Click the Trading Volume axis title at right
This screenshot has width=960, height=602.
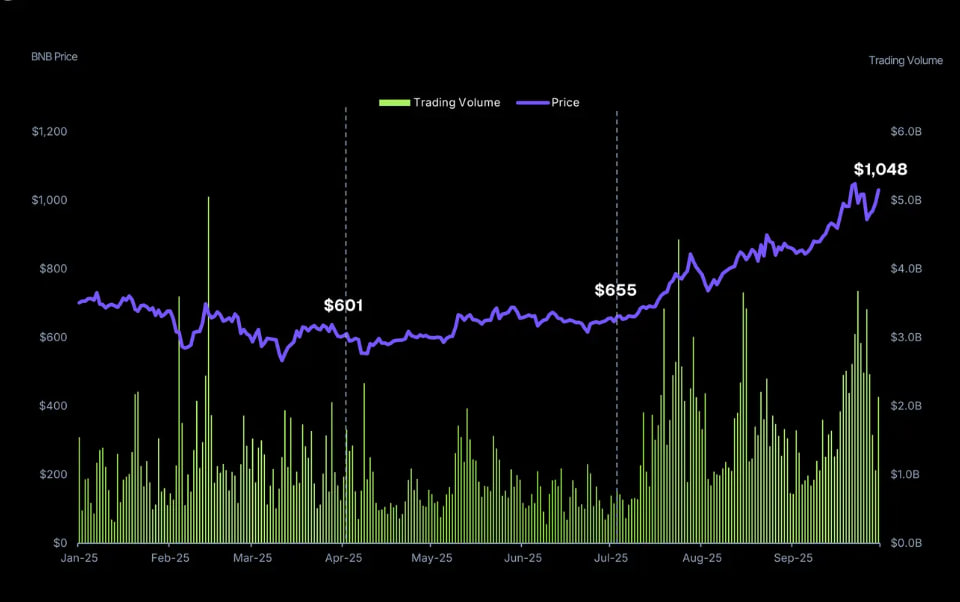click(x=905, y=61)
